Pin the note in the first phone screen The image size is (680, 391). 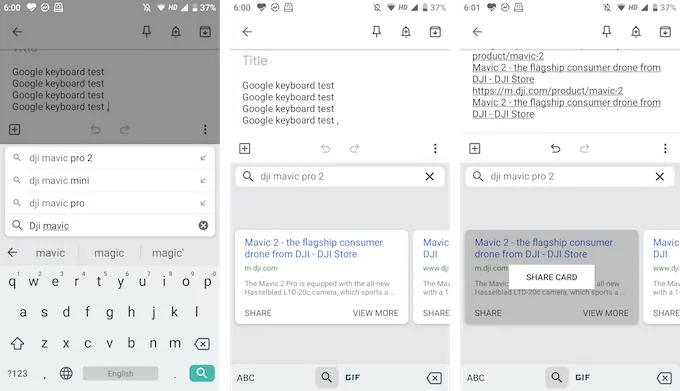[147, 31]
